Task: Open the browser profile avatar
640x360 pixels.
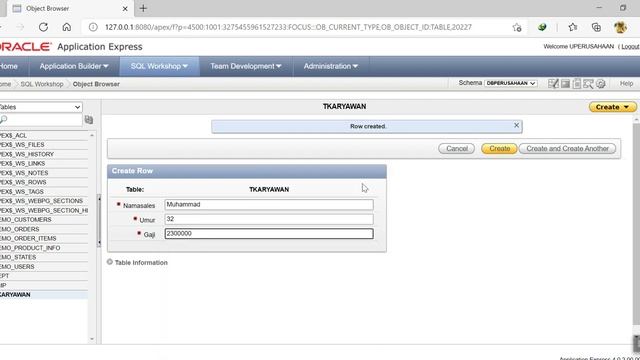Action: (x=620, y=27)
